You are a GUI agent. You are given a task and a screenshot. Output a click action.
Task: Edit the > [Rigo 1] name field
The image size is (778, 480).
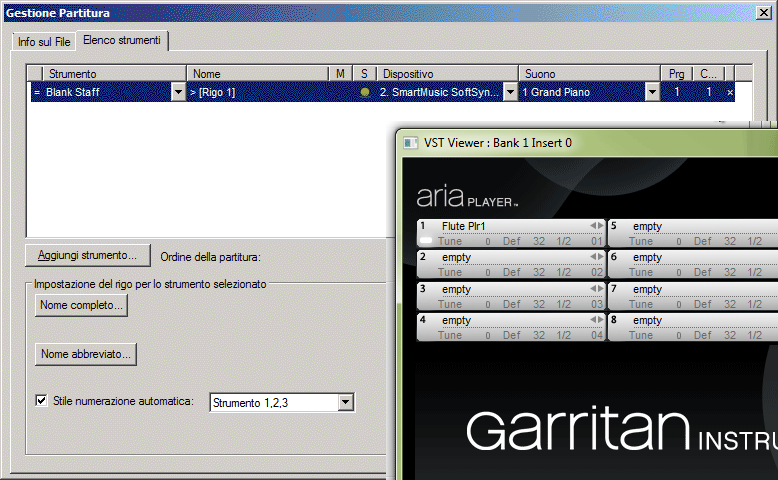coord(258,92)
